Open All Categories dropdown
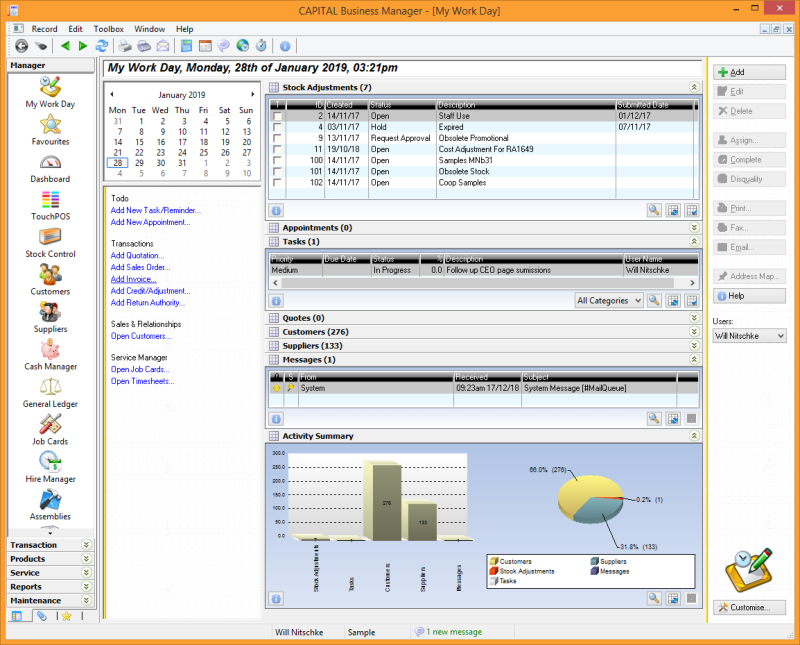This screenshot has width=800, height=645. (609, 301)
